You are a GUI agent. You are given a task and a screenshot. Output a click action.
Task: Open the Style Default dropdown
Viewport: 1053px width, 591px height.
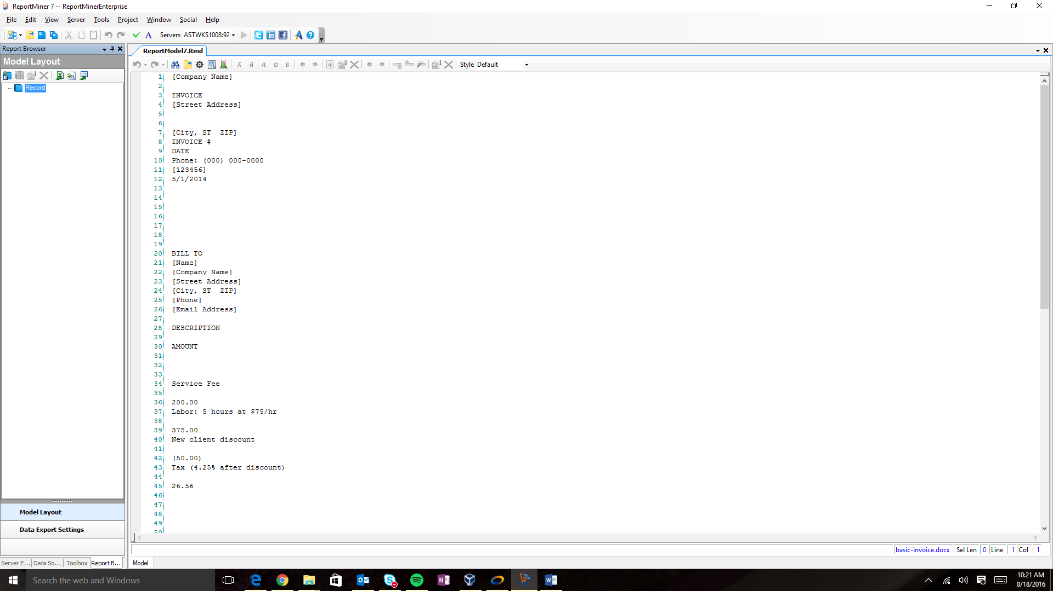pos(526,65)
